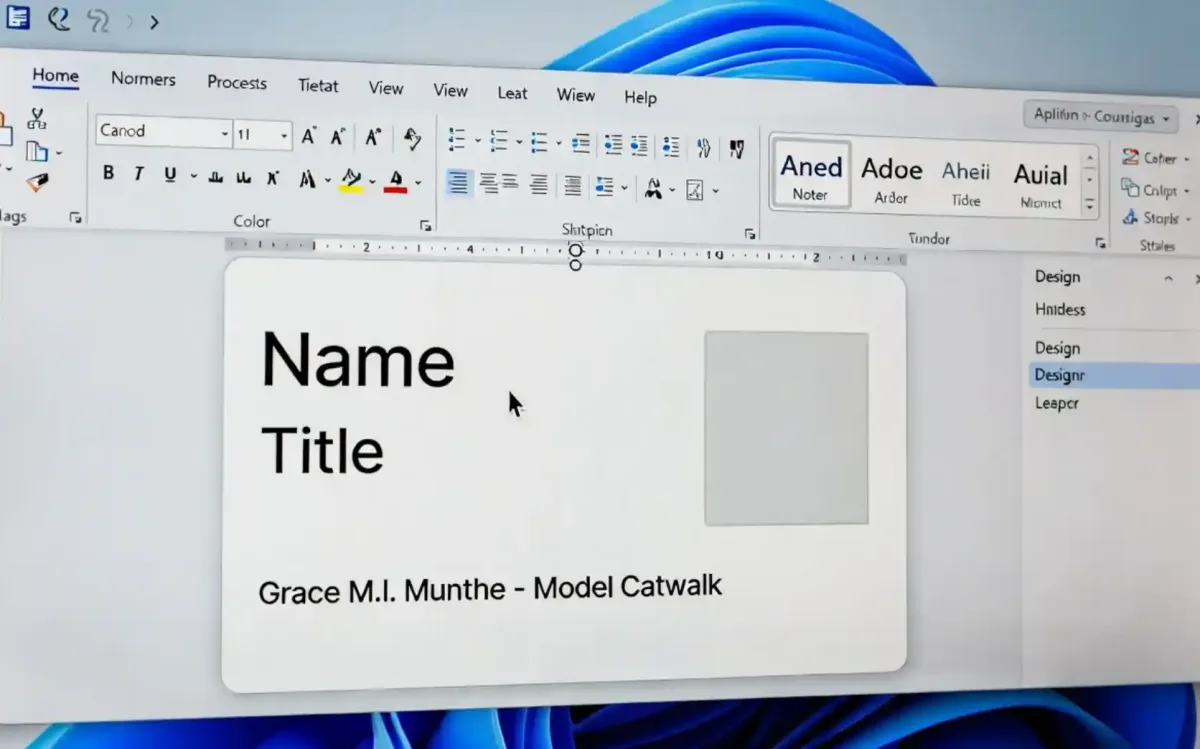Click the undo arrow in title bar

coord(60,19)
